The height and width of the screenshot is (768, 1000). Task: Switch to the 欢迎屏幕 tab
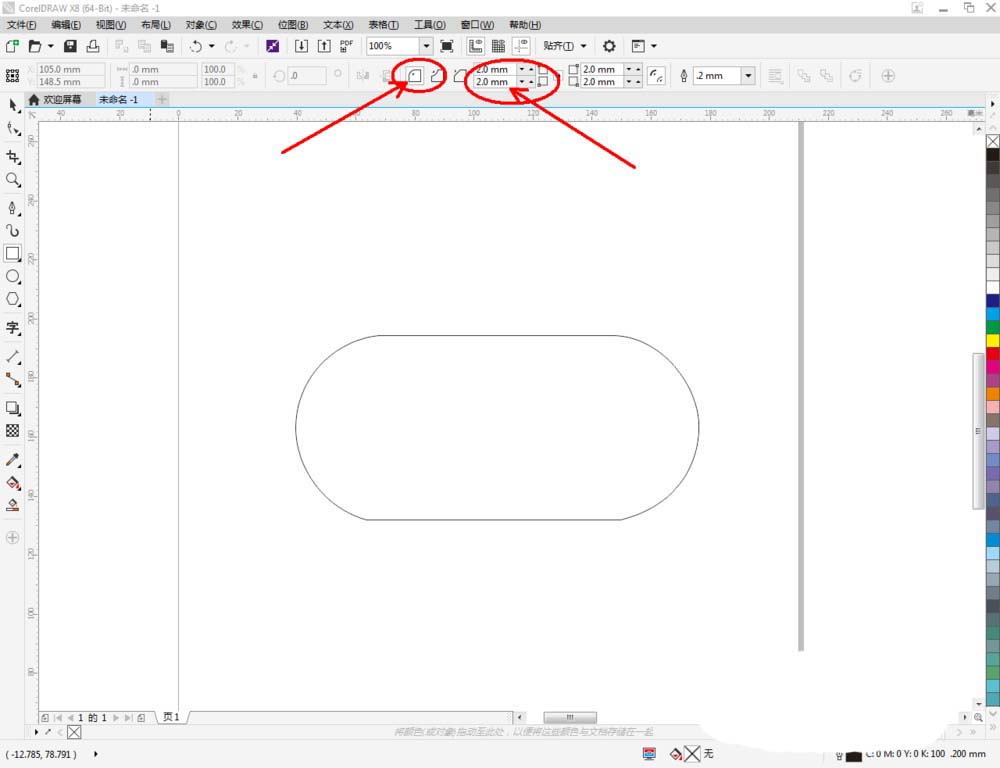point(62,100)
